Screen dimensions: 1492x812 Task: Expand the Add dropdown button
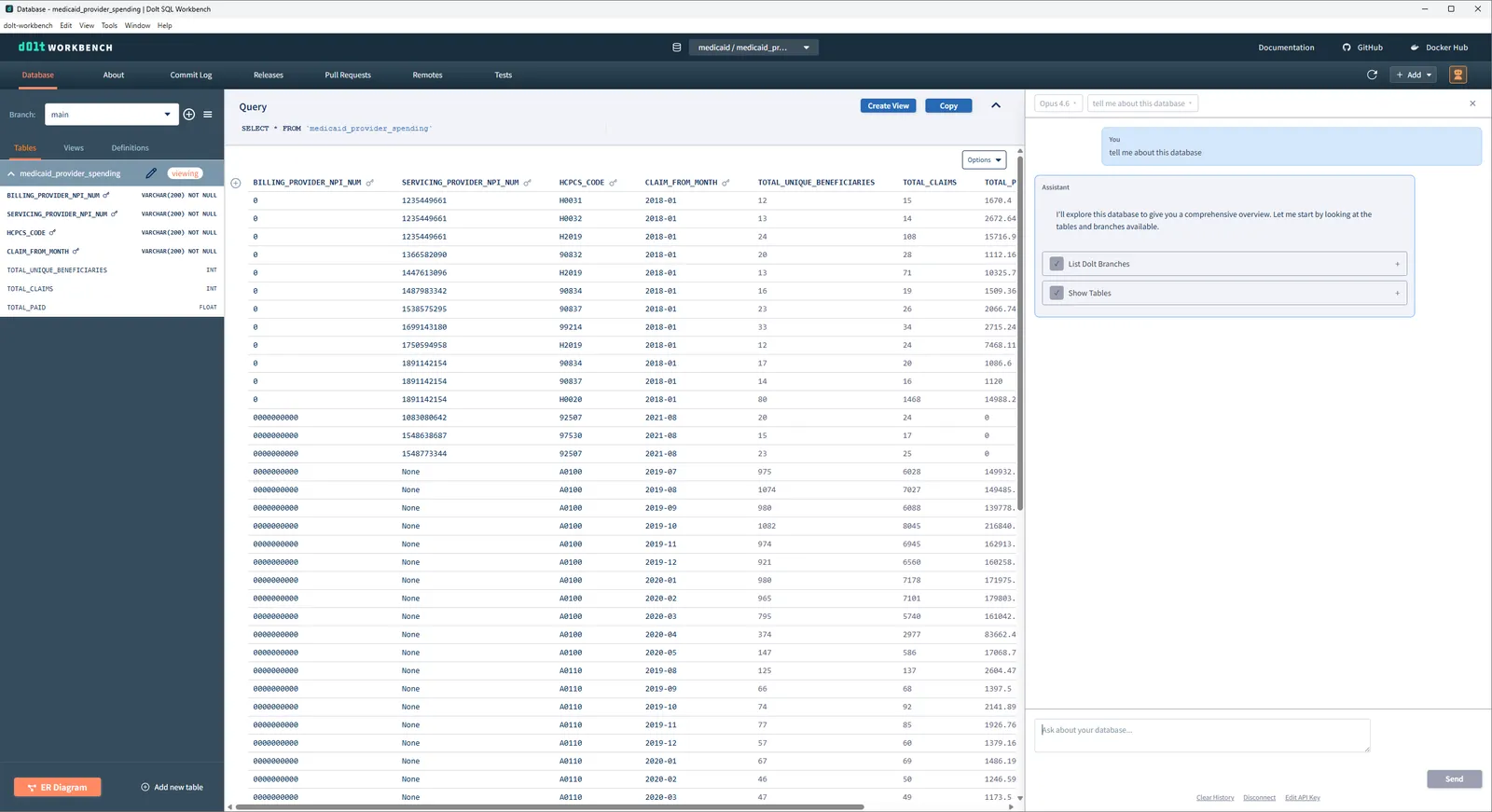1414,75
